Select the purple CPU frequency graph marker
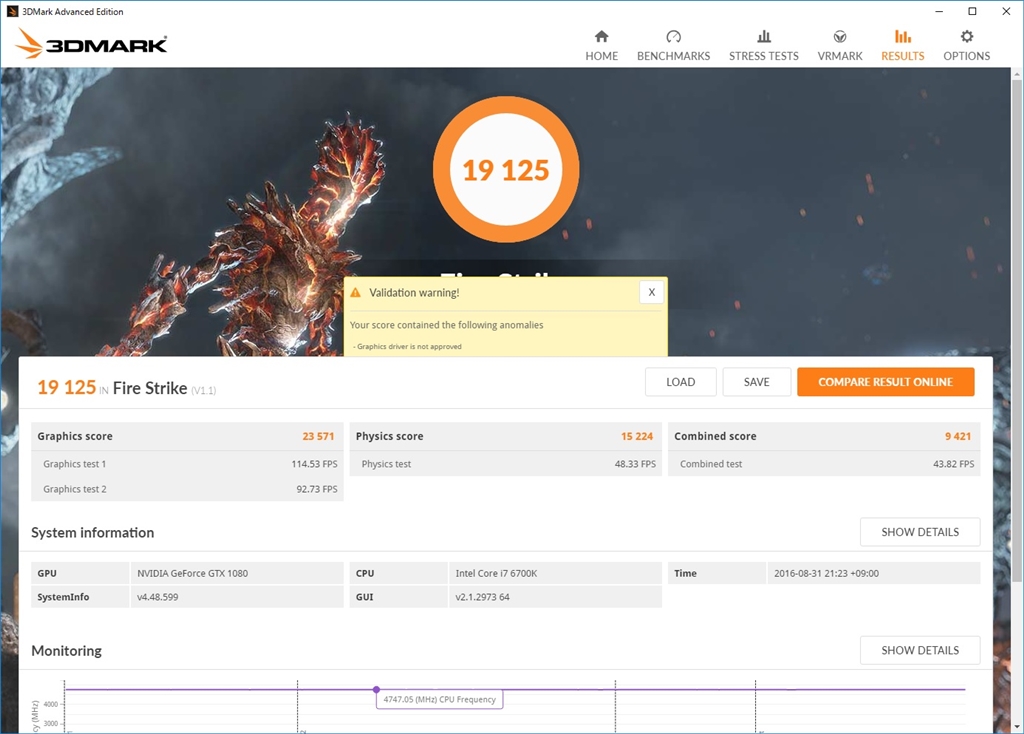This screenshot has height=734, width=1024. click(x=376, y=690)
